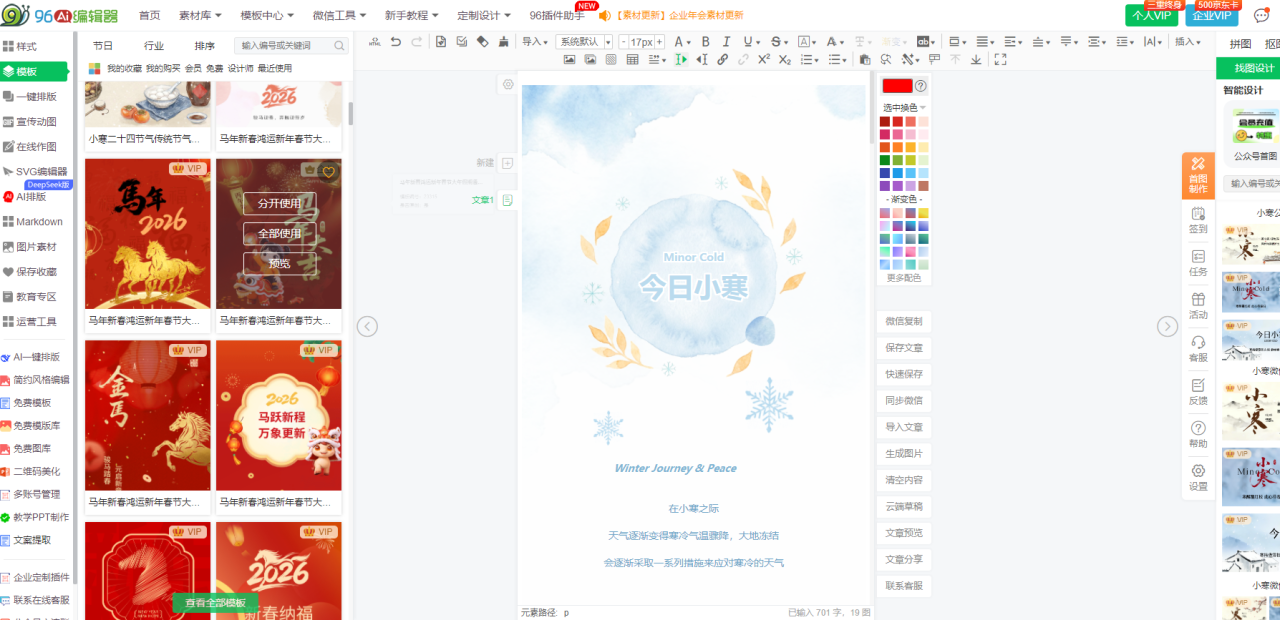
Task: Click the insert table icon
Action: tap(632, 60)
